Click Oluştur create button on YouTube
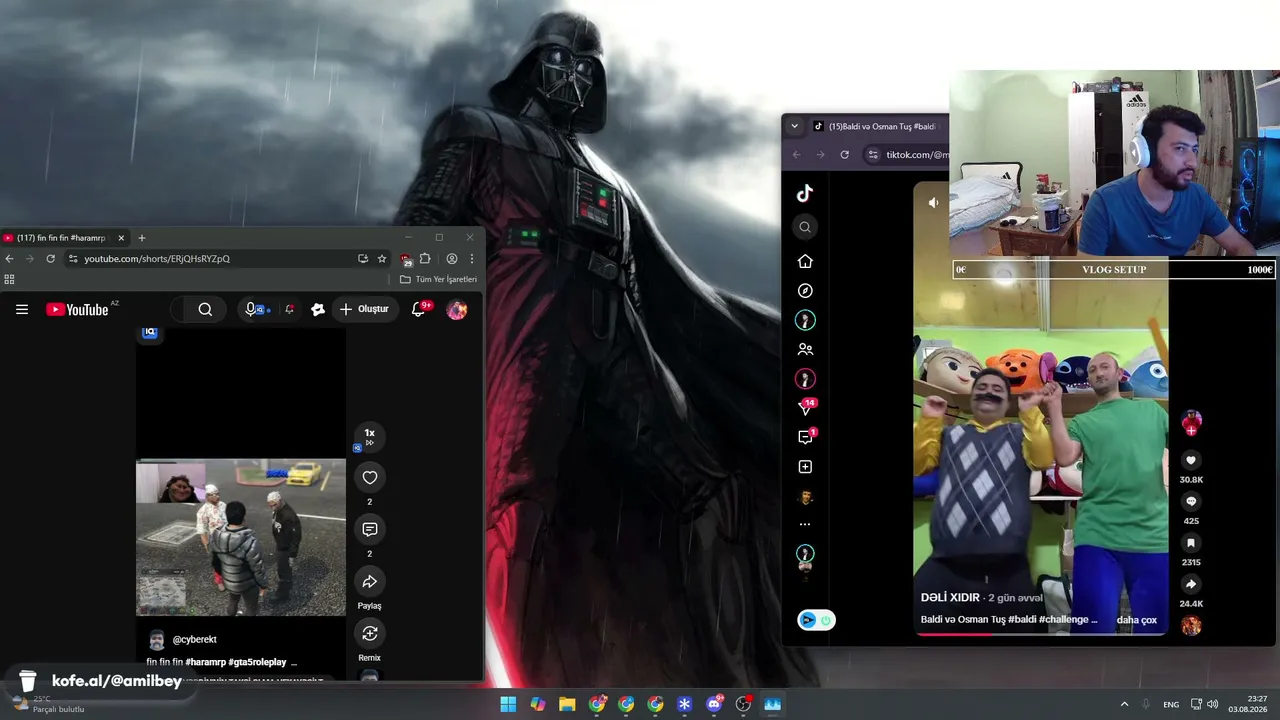 pyautogui.click(x=364, y=310)
